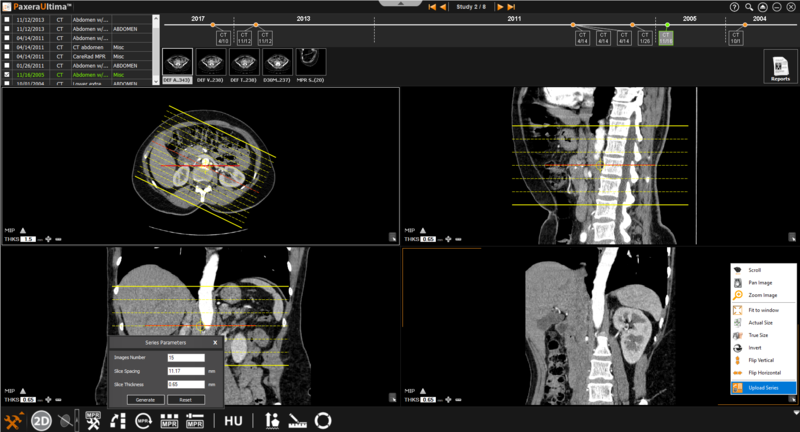This screenshot has width=800, height=432.
Task: Click the 2D view mode icon
Action: [41, 421]
